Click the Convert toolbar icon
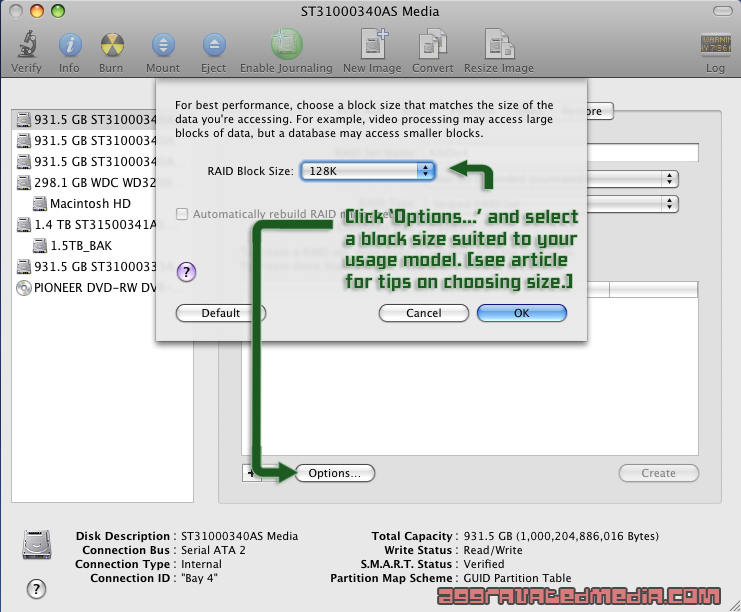The width and height of the screenshot is (741, 612). 432,44
